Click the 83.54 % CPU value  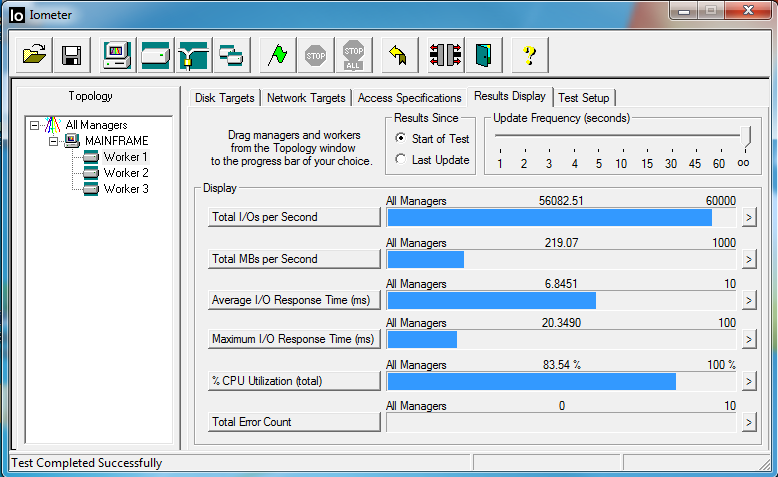(561, 365)
